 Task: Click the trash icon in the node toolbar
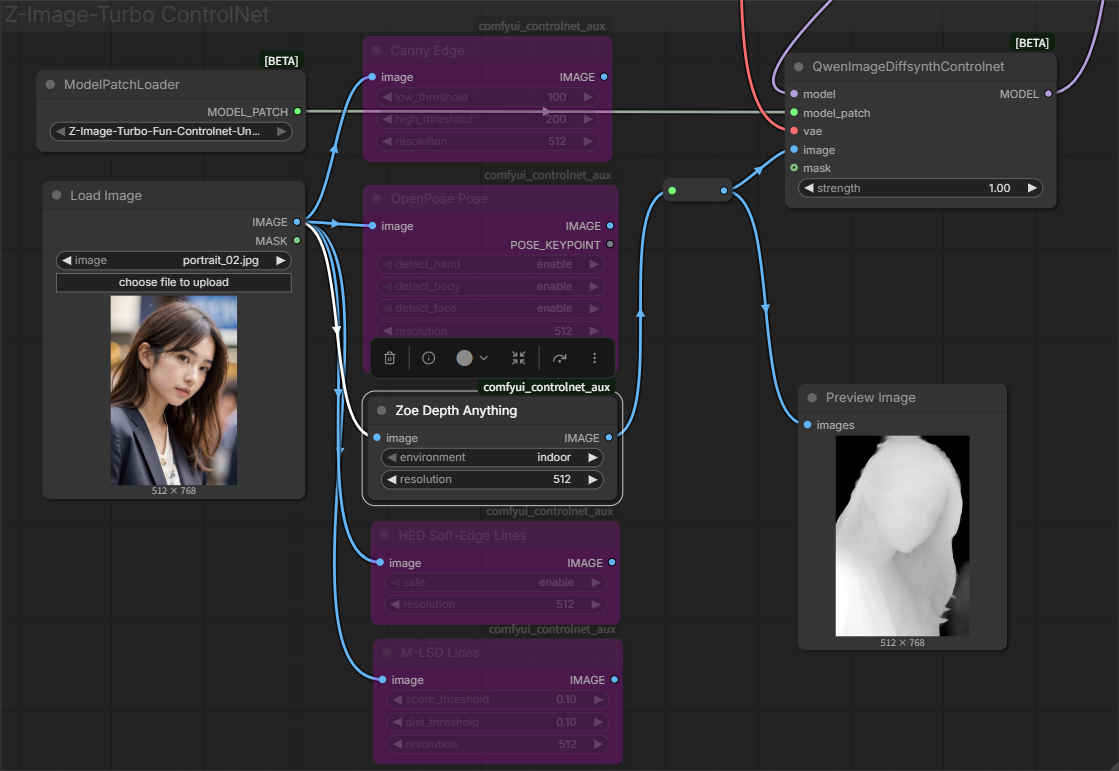click(x=390, y=358)
